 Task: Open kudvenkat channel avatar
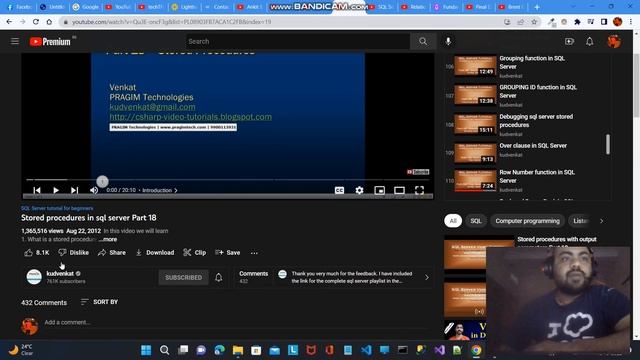[x=34, y=277]
